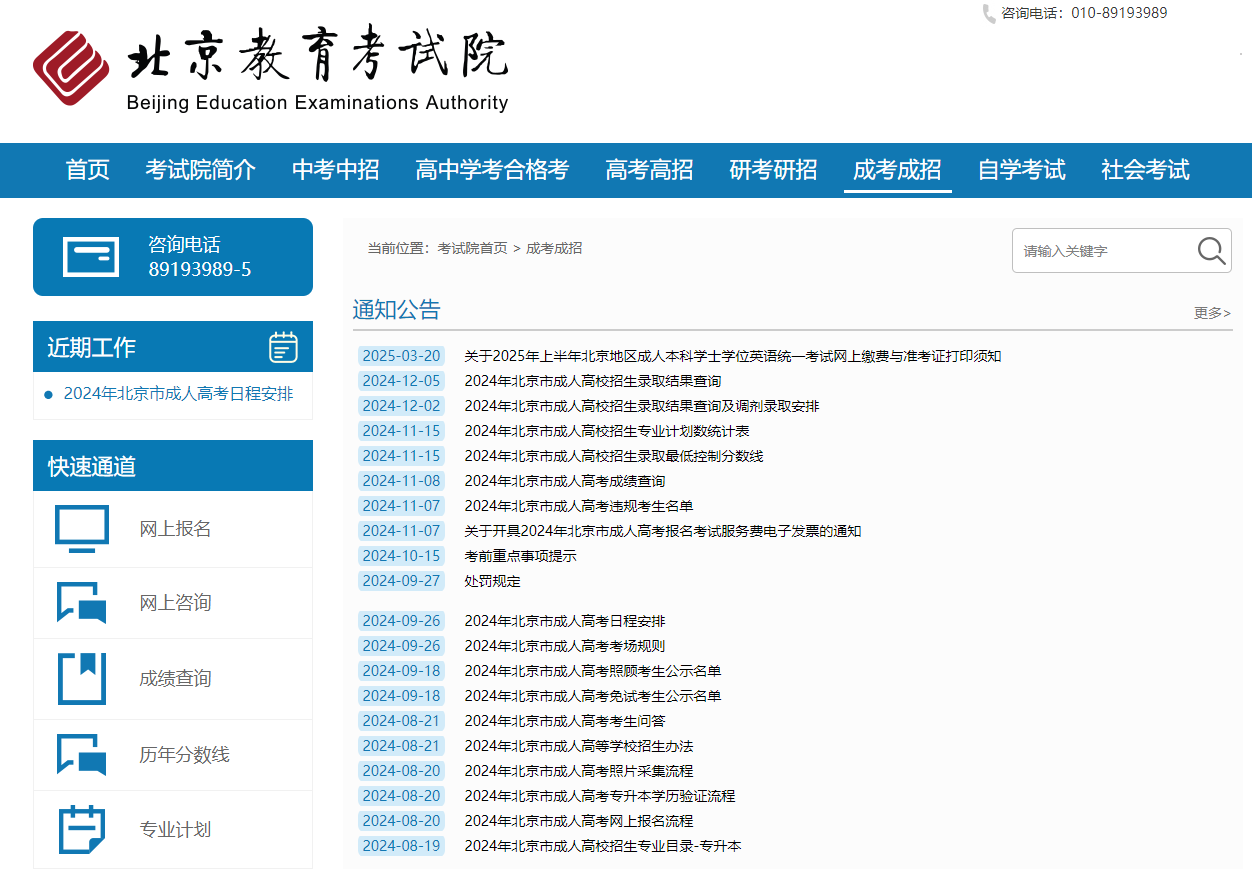Viewport: 1252px width, 869px height.
Task: Click the monitor icon for 网上报名
Action: 82,529
